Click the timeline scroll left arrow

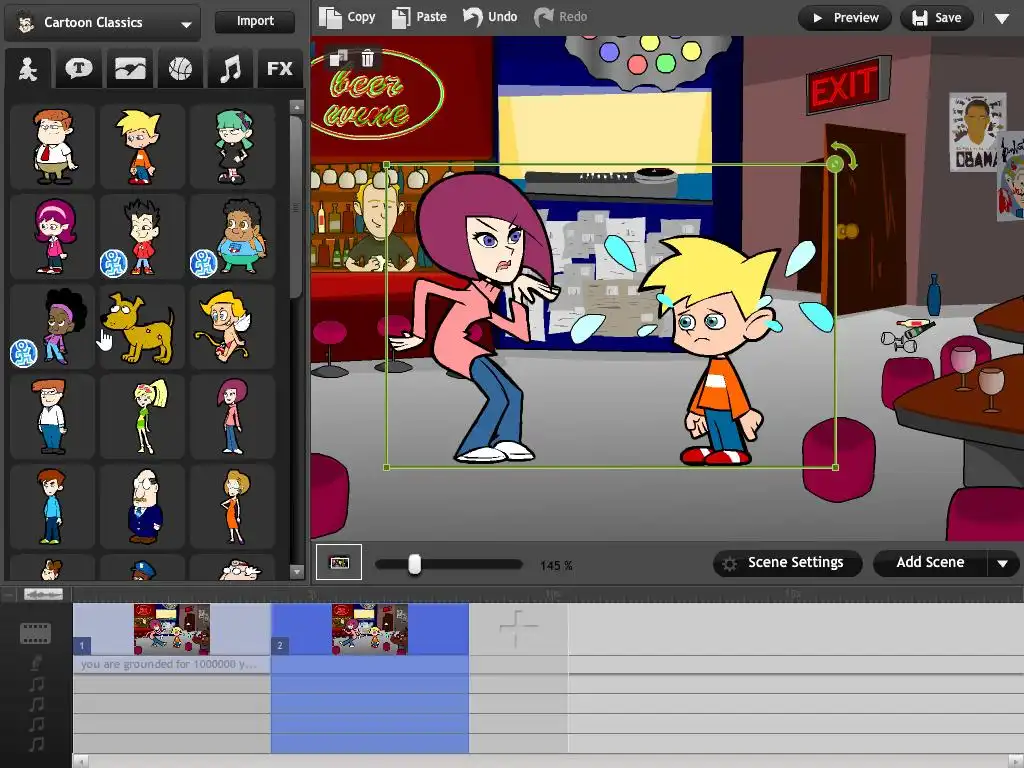click(x=81, y=761)
